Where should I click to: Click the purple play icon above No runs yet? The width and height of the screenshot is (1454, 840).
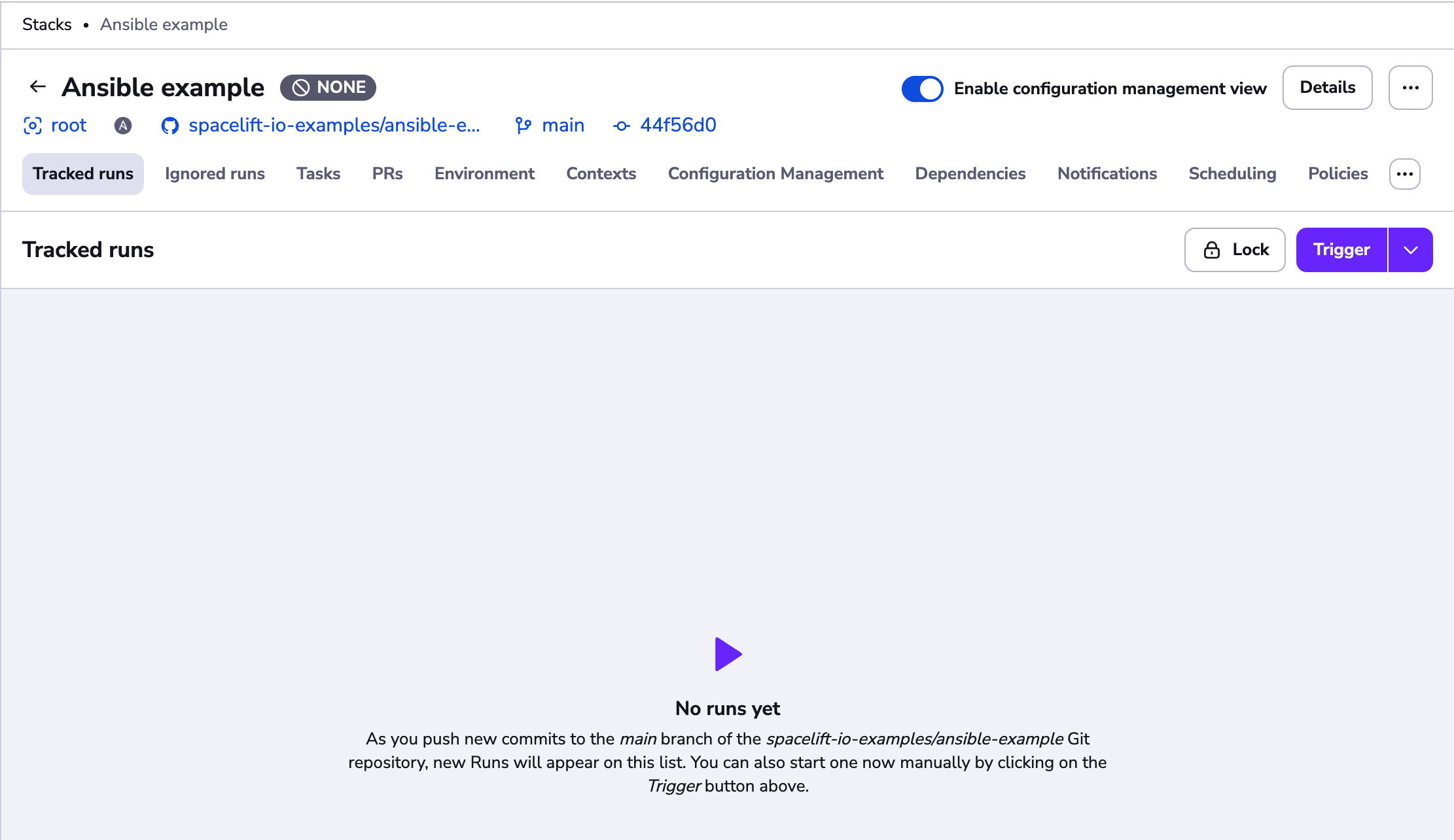pos(728,654)
